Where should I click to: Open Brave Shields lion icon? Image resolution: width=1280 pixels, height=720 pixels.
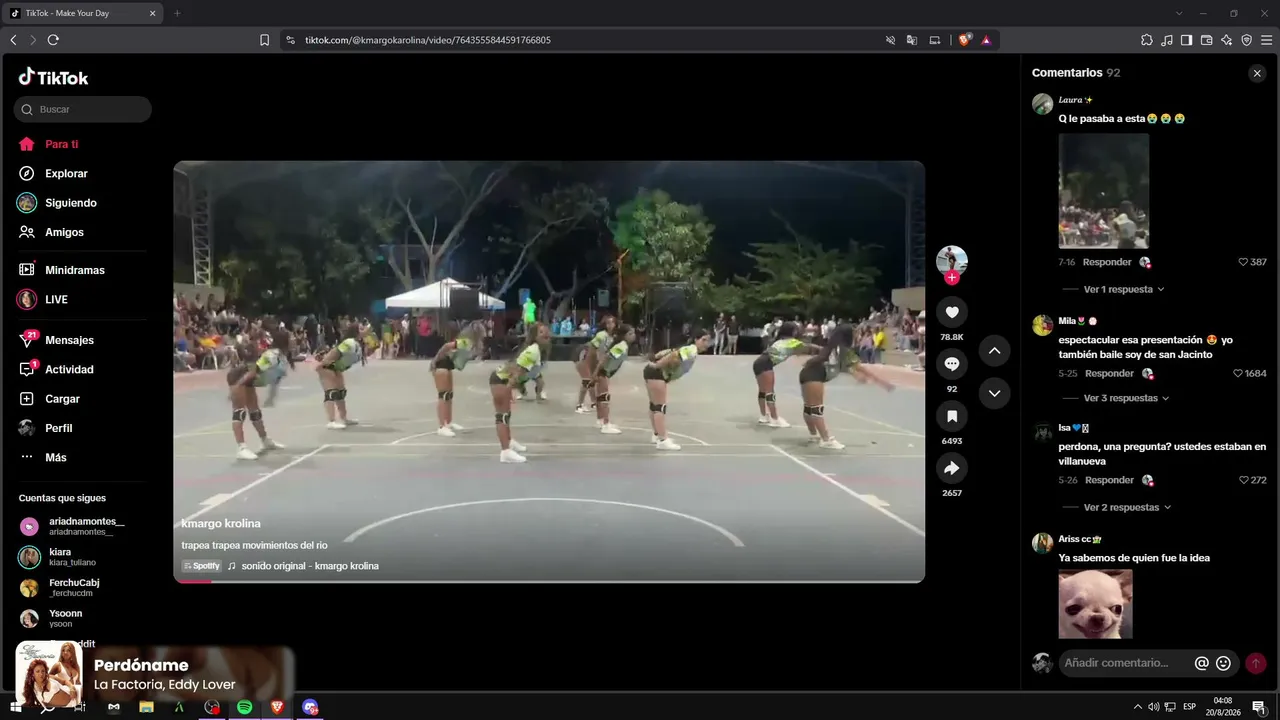pyautogui.click(x=964, y=40)
